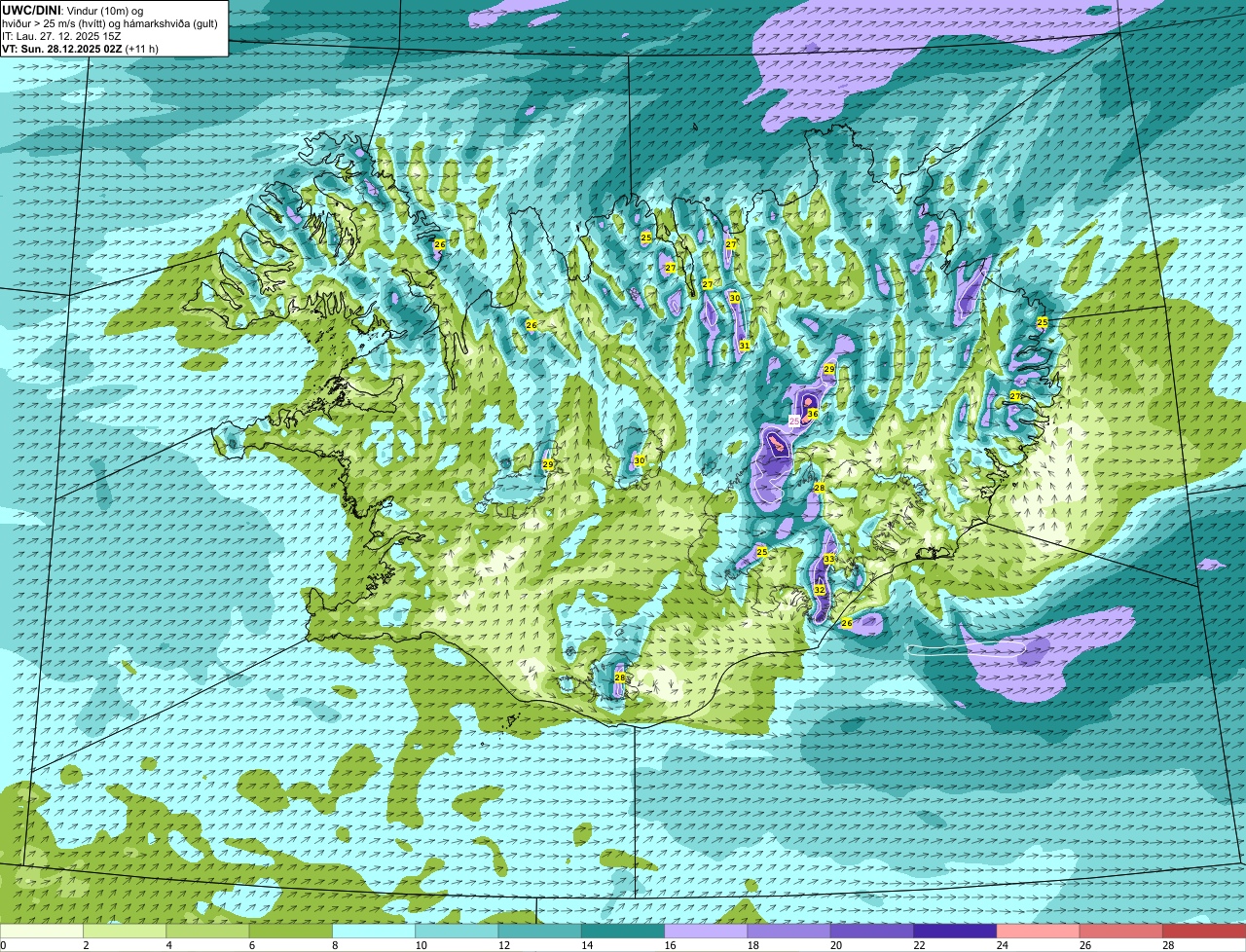Click the legend tick label 26
Viewport: 1246px width, 952px height.
point(1085,945)
